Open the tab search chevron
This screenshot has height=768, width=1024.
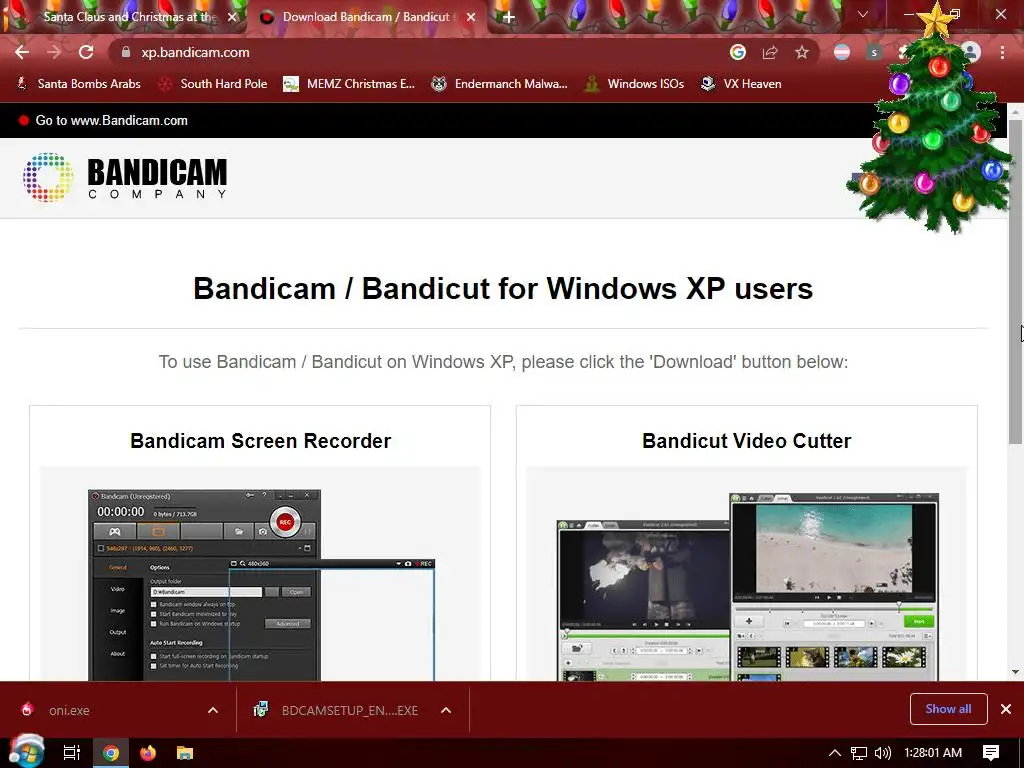(863, 14)
